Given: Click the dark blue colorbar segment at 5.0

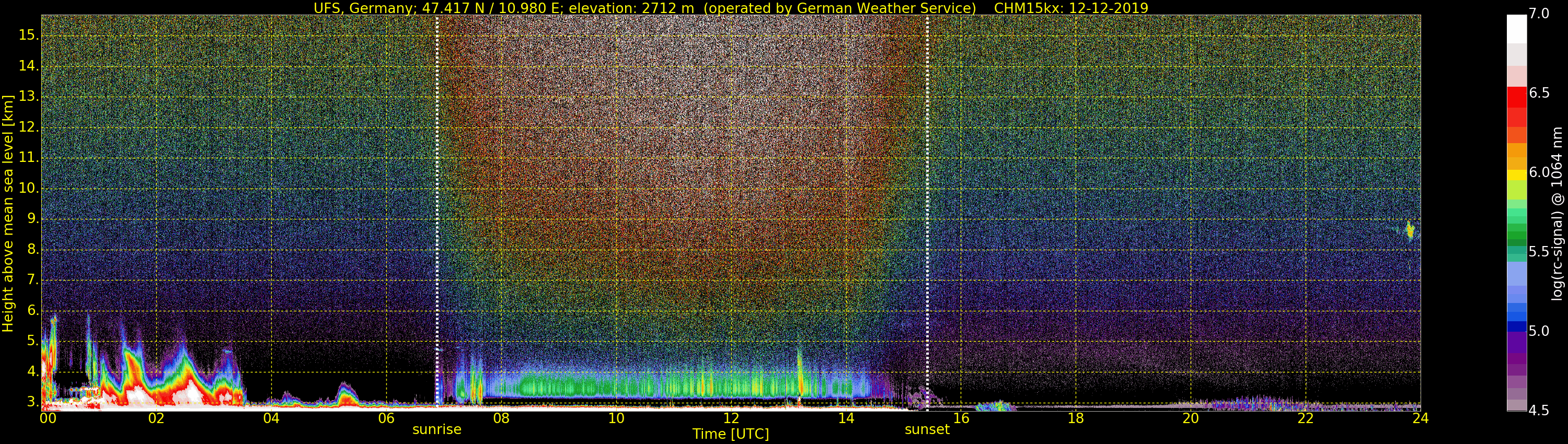Looking at the screenshot, I should coord(1516,326).
